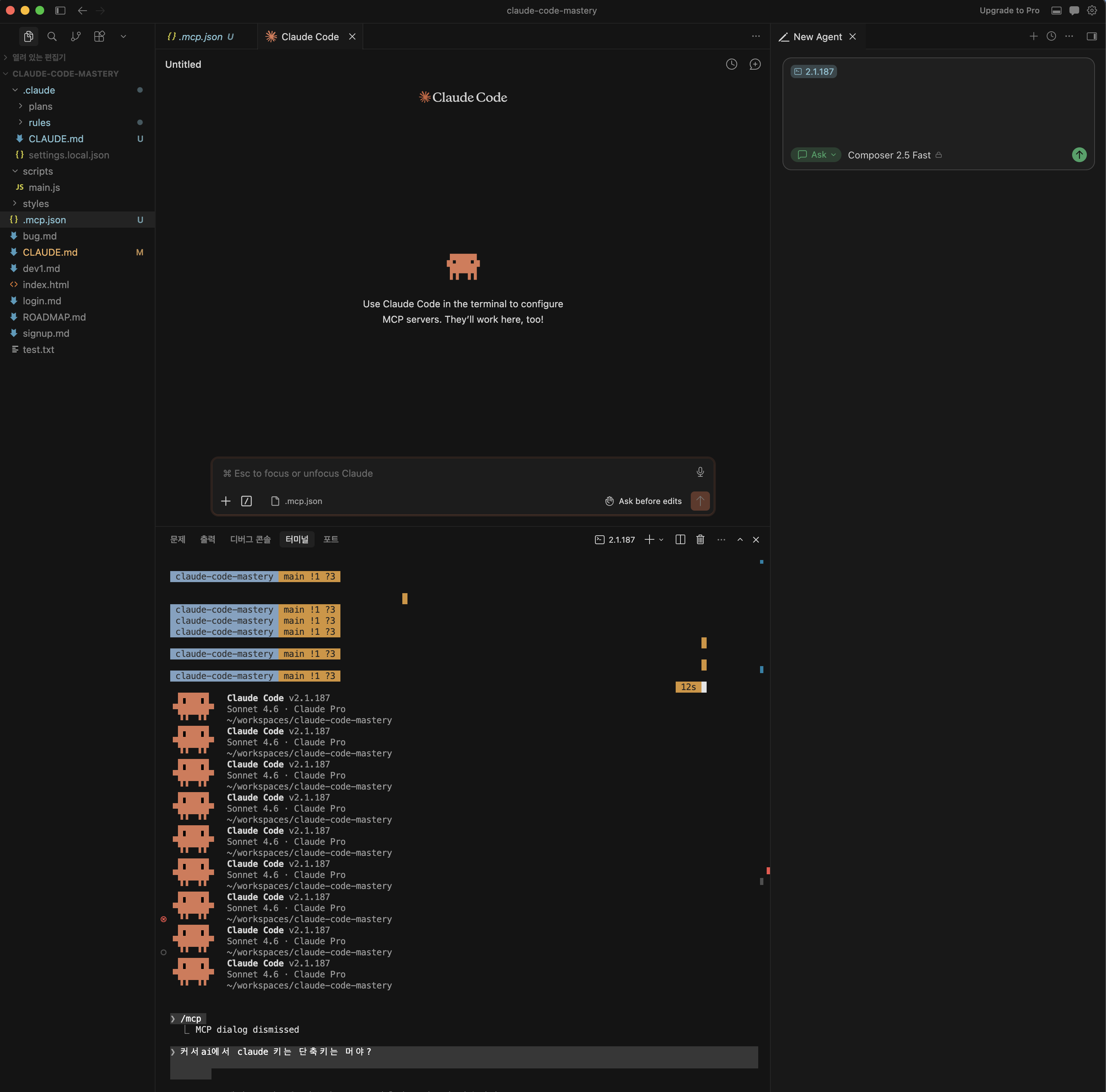Toggle the agent chat pane icon
This screenshot has height=1092, width=1106.
[x=1075, y=10]
